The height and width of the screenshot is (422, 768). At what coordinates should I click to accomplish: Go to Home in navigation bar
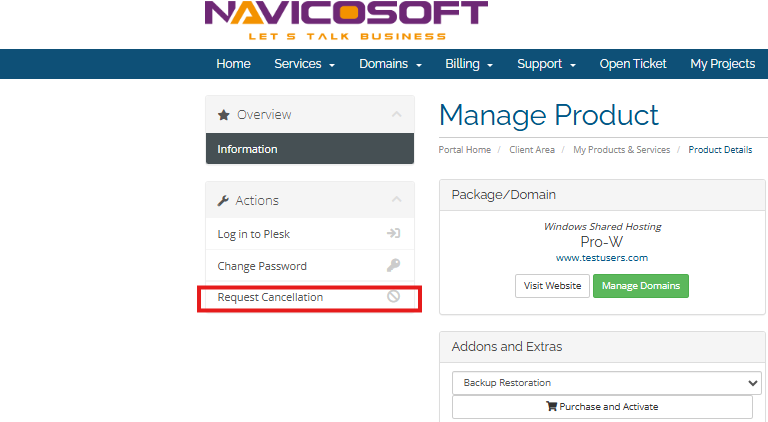(233, 64)
